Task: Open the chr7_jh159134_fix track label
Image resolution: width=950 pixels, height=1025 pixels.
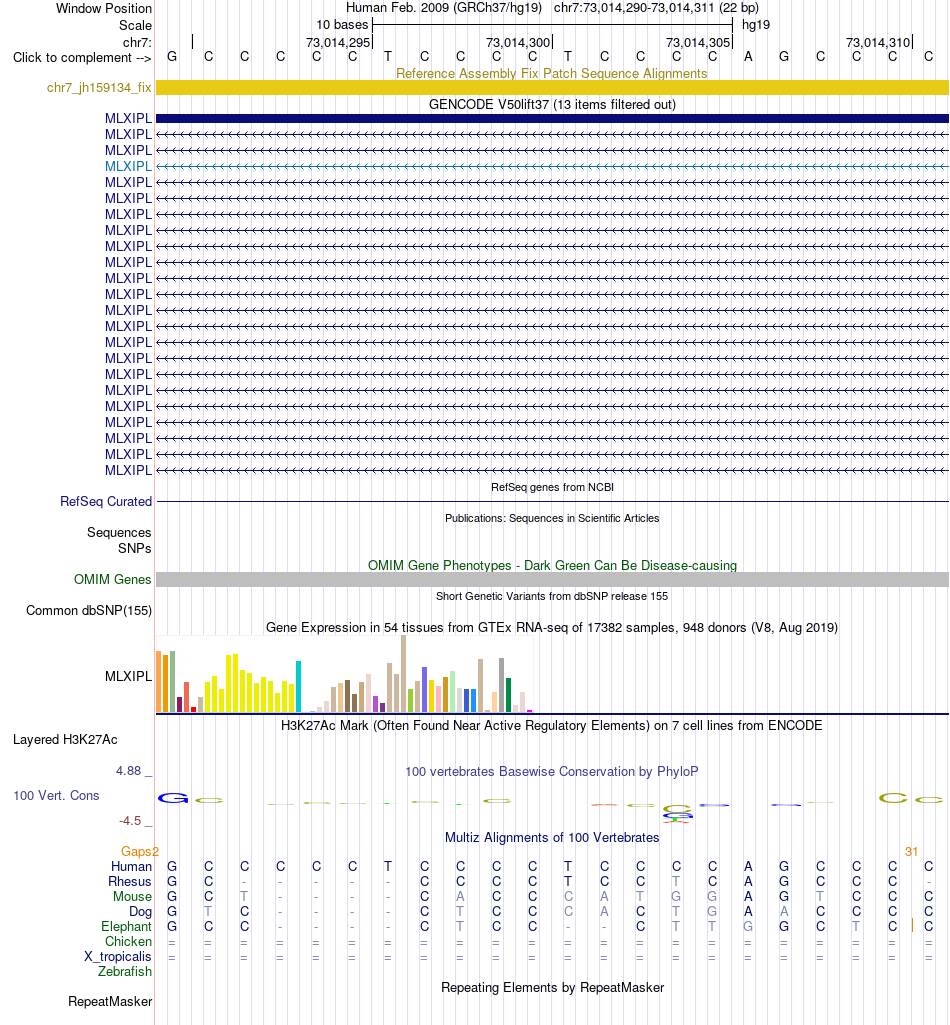Action: point(99,88)
